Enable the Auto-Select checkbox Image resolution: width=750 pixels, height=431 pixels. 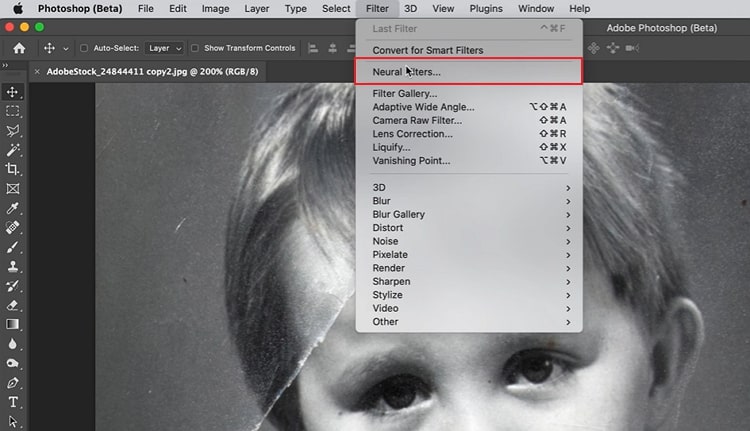84,48
